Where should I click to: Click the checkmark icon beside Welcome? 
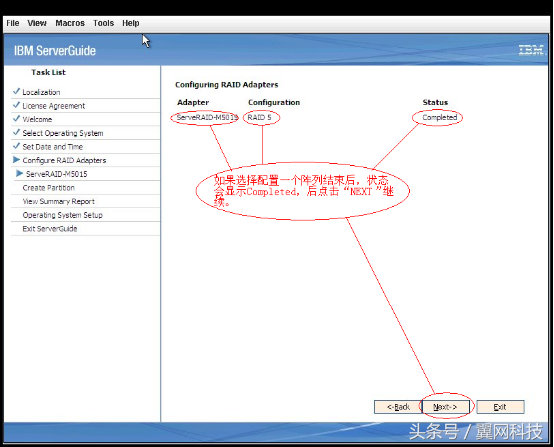click(16, 118)
